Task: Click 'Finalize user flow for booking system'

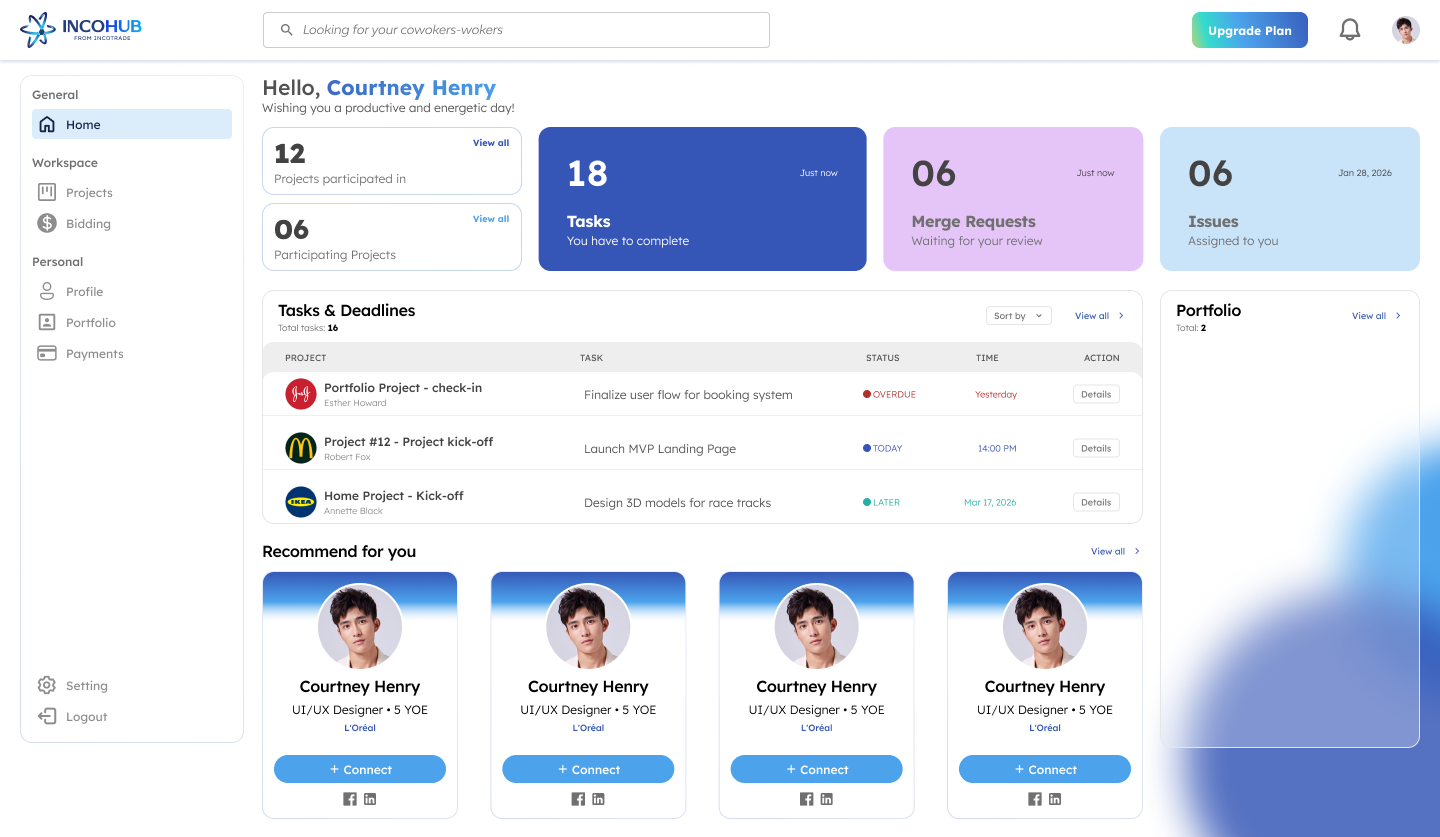Action: click(x=688, y=395)
